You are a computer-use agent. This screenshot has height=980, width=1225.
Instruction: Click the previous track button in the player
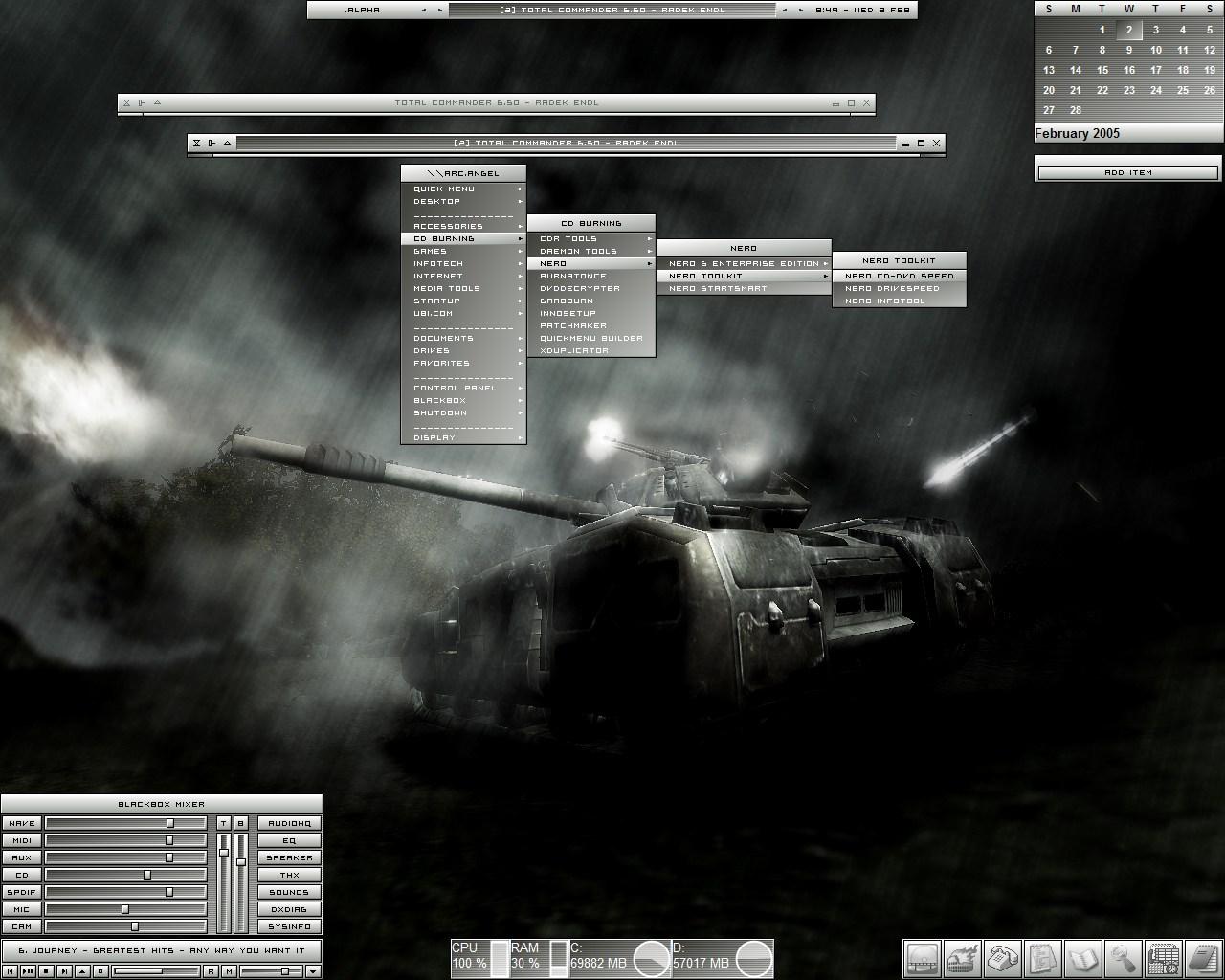click(x=10, y=971)
